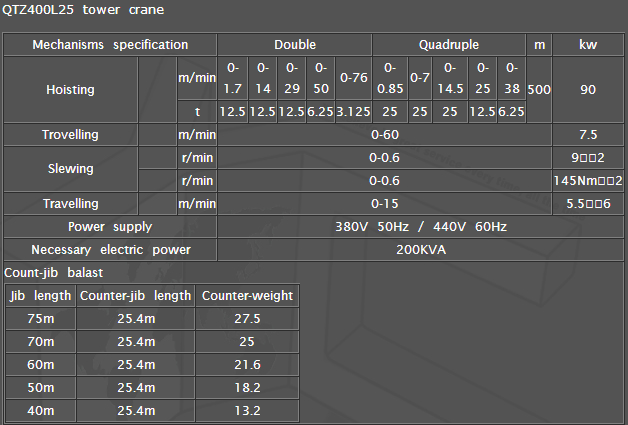Click the Slewing row label

pyautogui.click(x=70, y=169)
